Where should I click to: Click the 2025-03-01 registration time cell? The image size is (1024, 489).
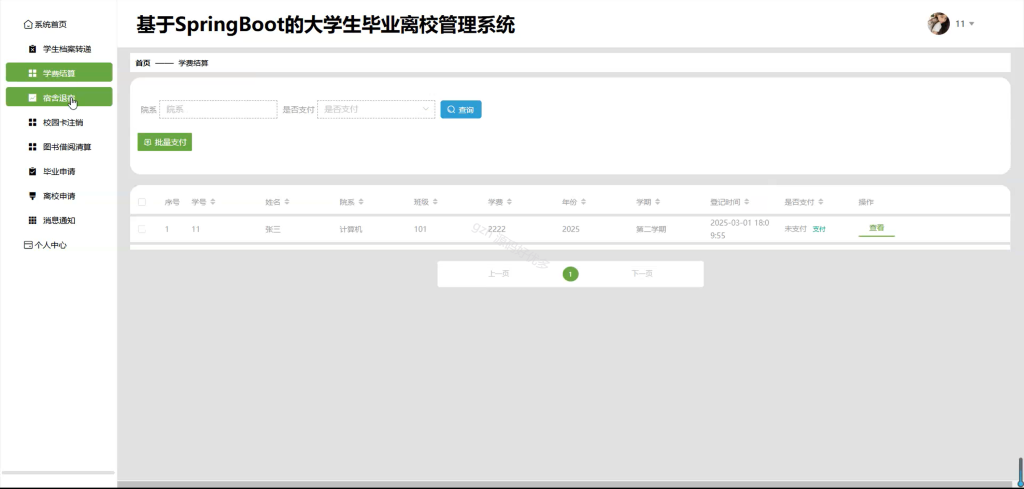[x=739, y=229]
